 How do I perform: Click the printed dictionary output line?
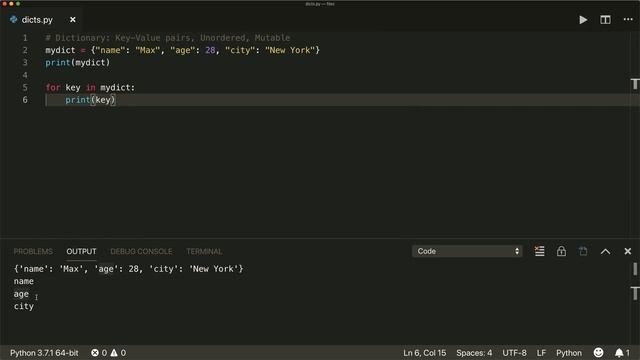pyautogui.click(x=128, y=269)
